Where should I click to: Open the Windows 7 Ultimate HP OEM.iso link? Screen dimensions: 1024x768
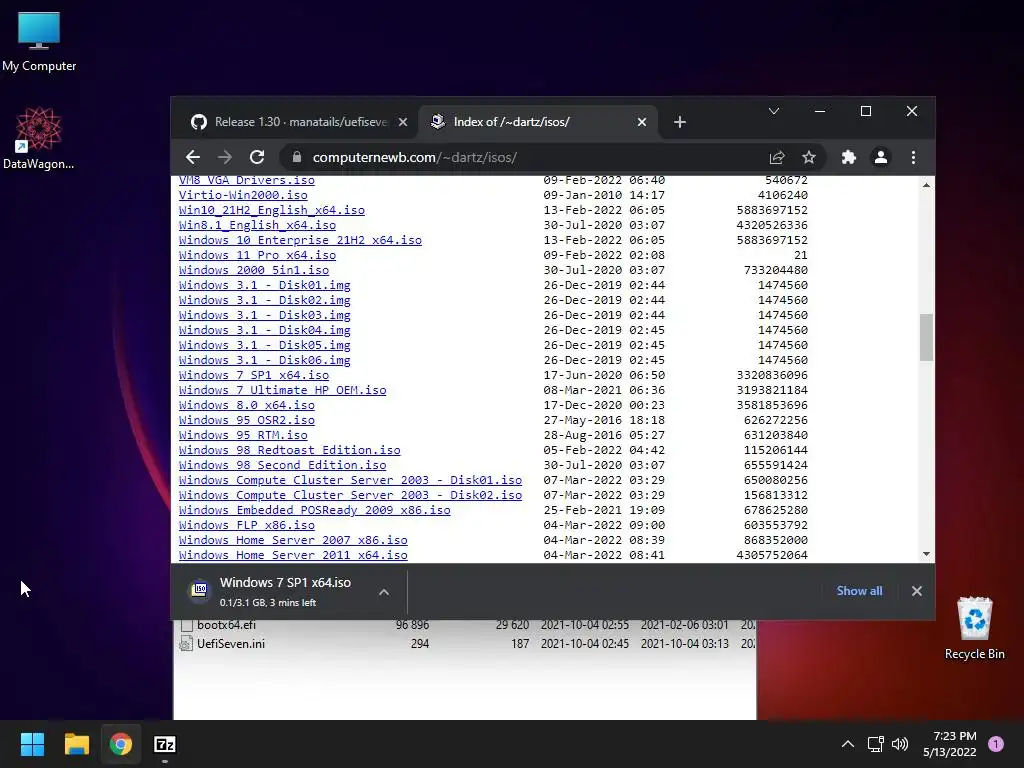282,390
